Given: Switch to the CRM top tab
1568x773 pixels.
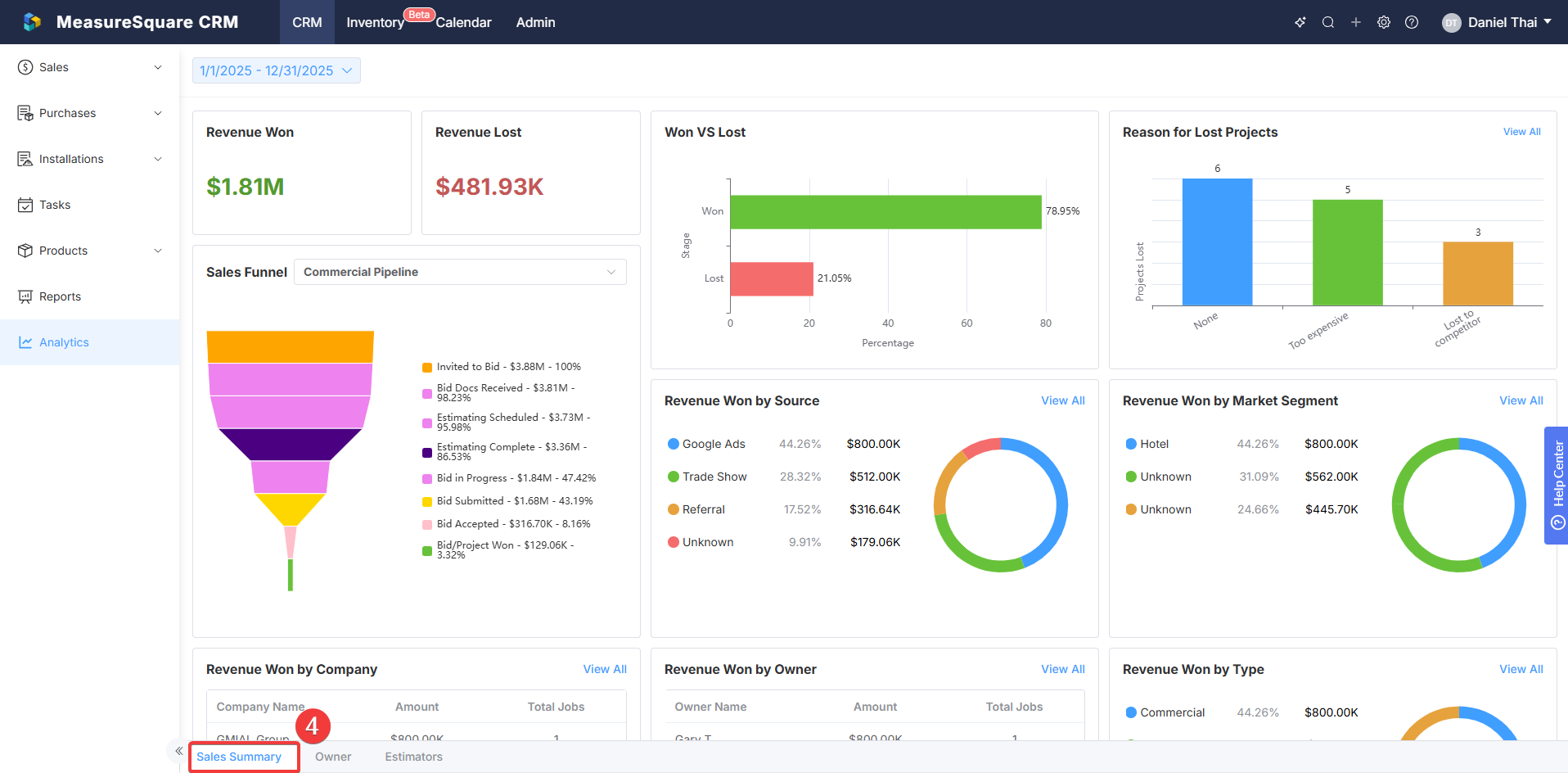Looking at the screenshot, I should tap(307, 22).
